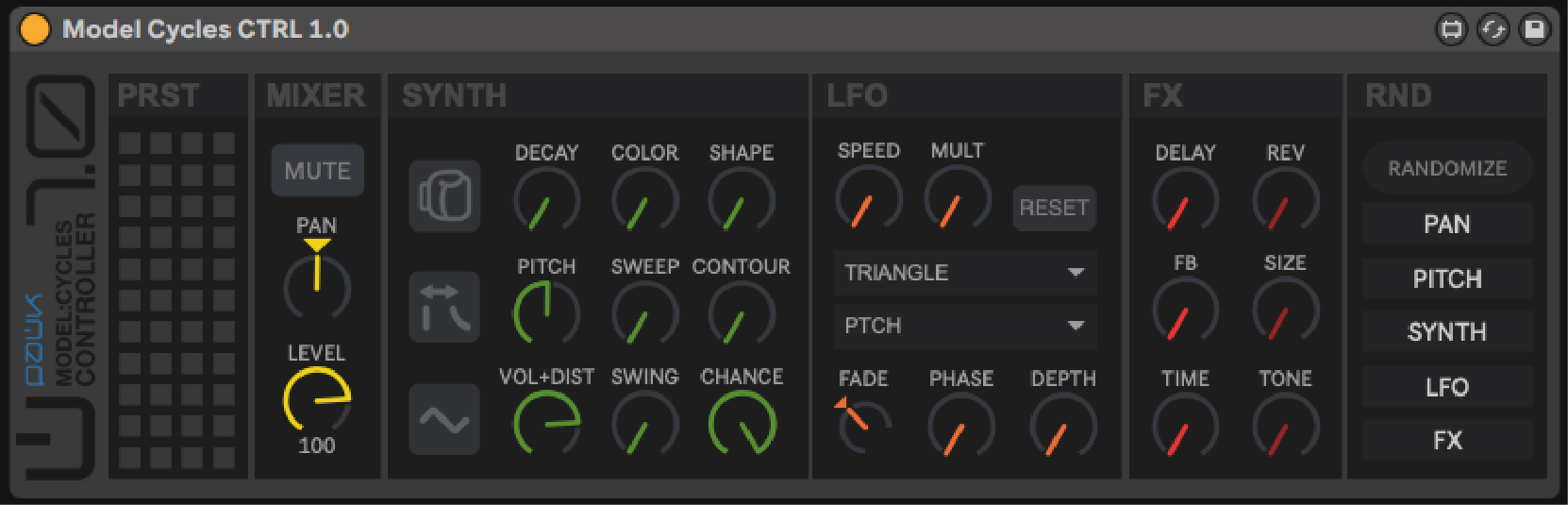Click the save preset disk icon

click(1535, 29)
